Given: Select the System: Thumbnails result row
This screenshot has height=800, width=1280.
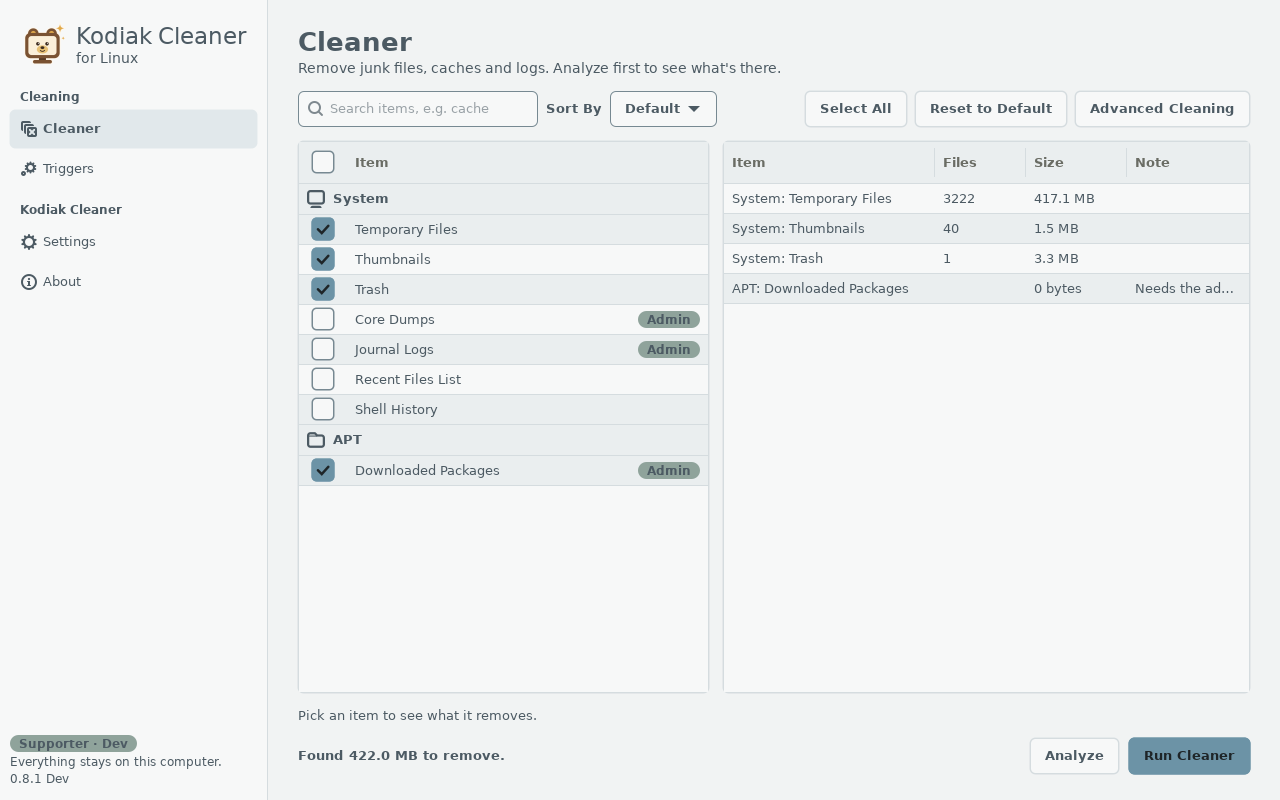Looking at the screenshot, I should (986, 229).
